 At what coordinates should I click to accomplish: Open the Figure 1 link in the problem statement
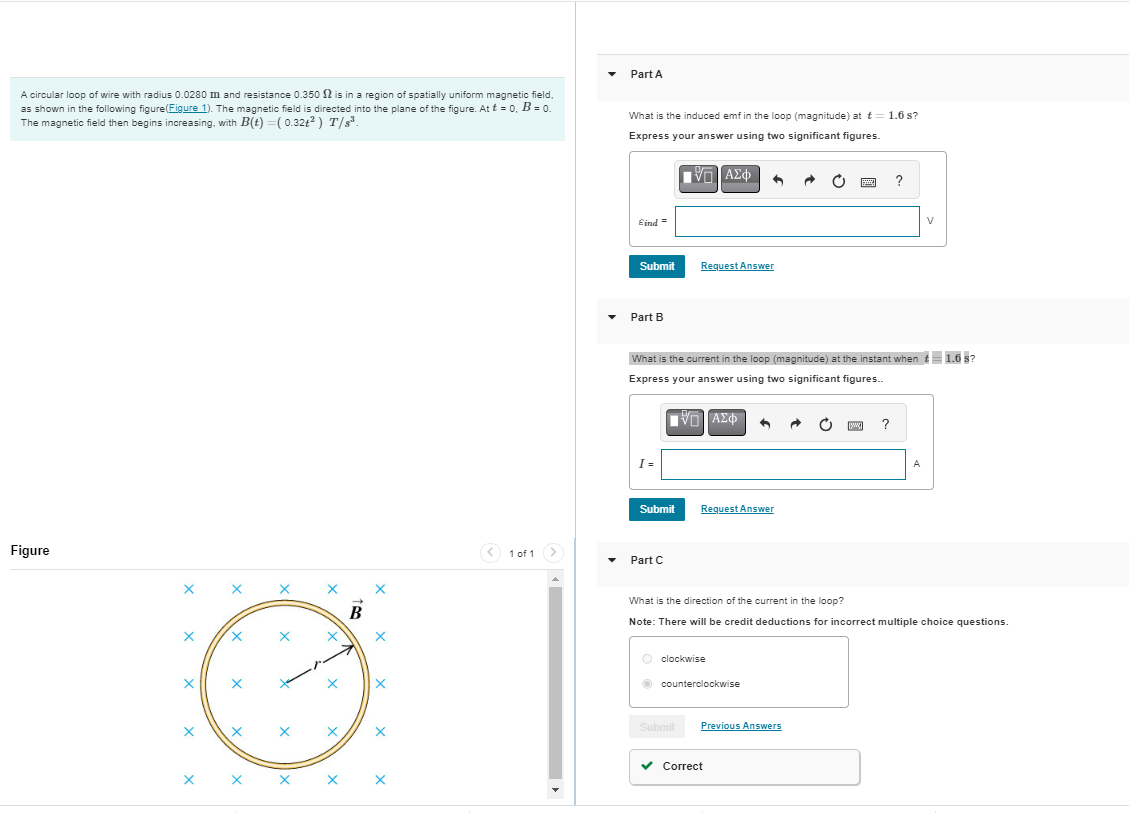coord(190,108)
